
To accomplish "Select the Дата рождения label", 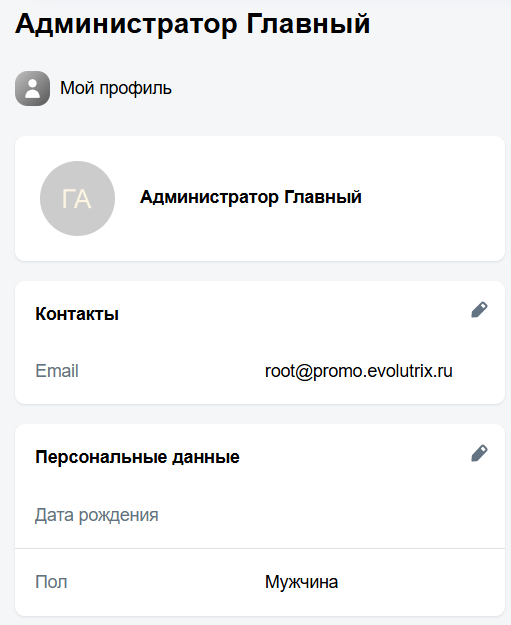I will coord(96,515).
